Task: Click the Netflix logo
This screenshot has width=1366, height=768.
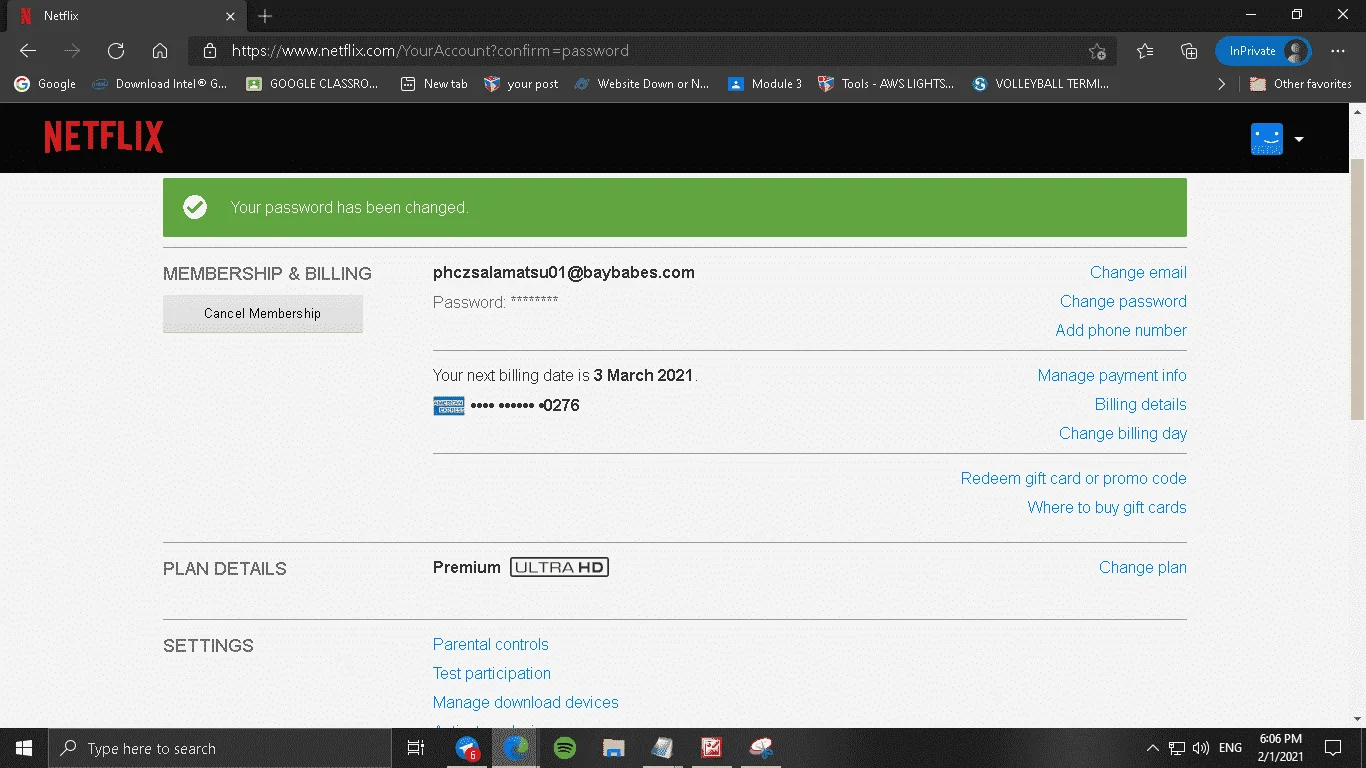Action: (x=103, y=138)
